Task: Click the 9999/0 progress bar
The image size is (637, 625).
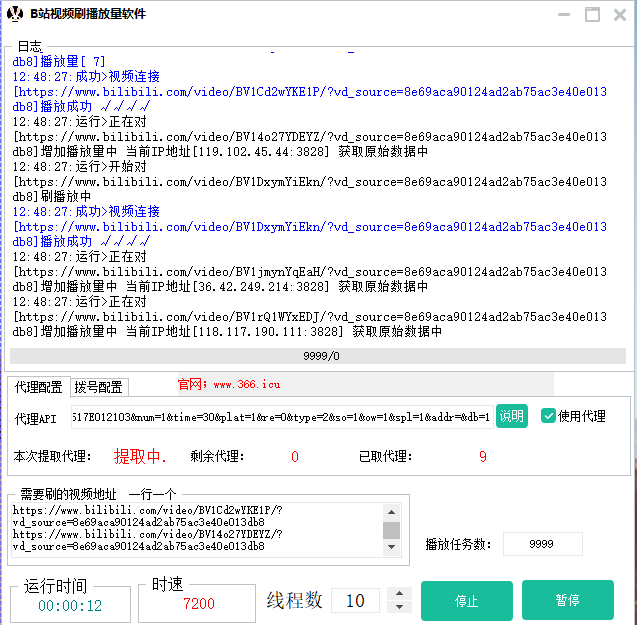Action: (x=320, y=356)
